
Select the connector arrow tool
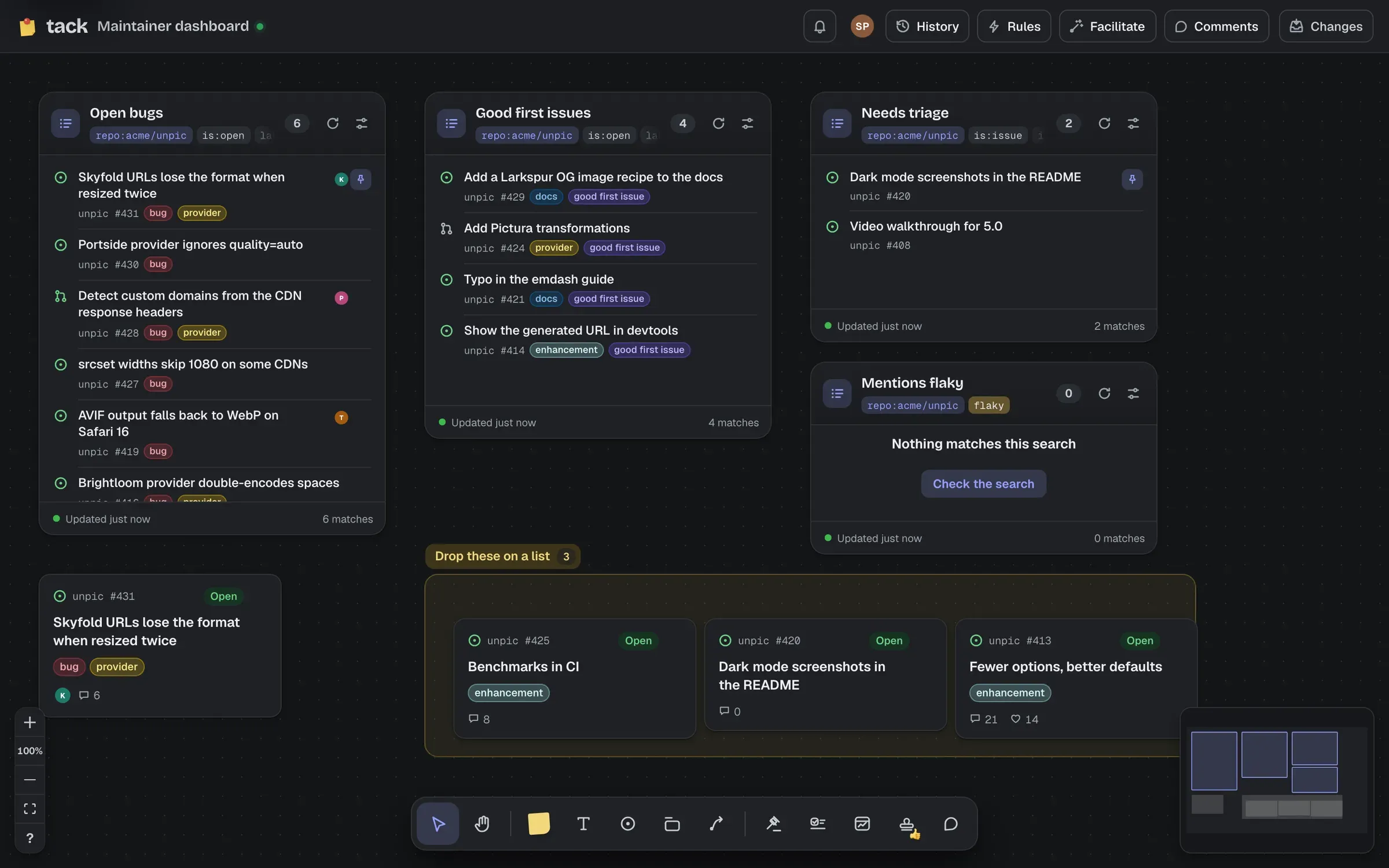coord(716,823)
